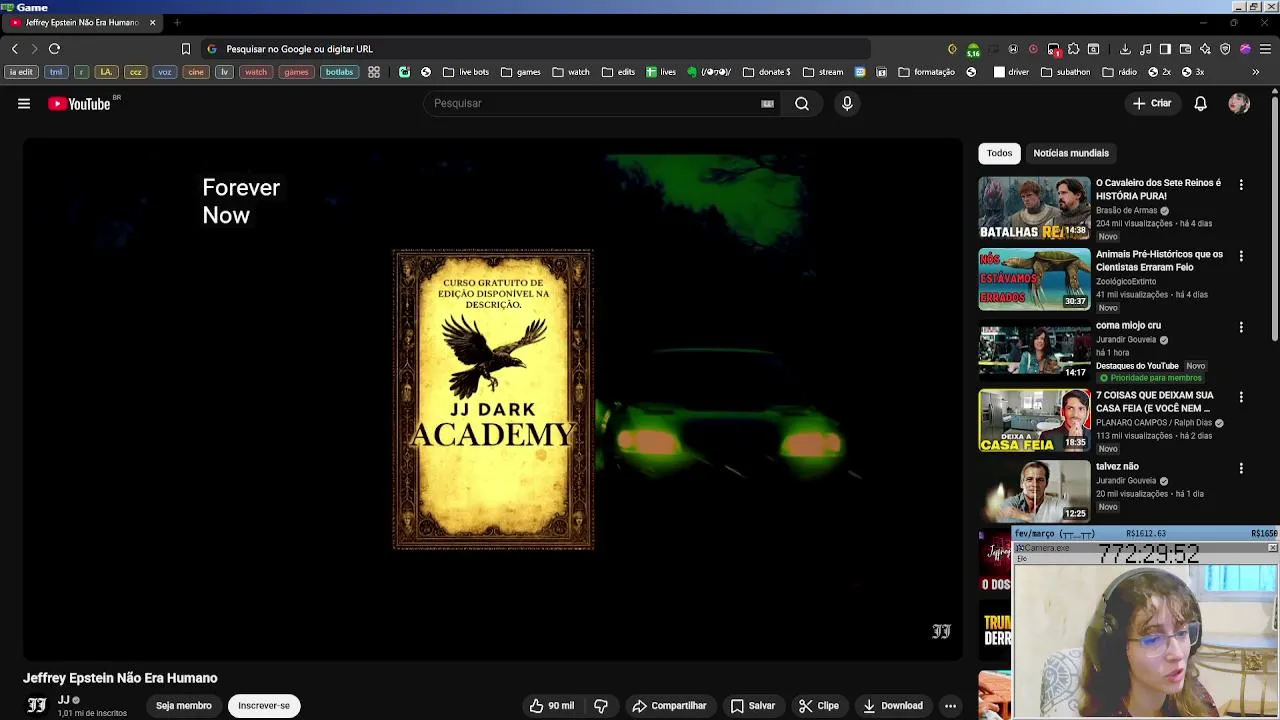Open the live bots bookmark folder
This screenshot has height=720, width=1280.
click(466, 72)
